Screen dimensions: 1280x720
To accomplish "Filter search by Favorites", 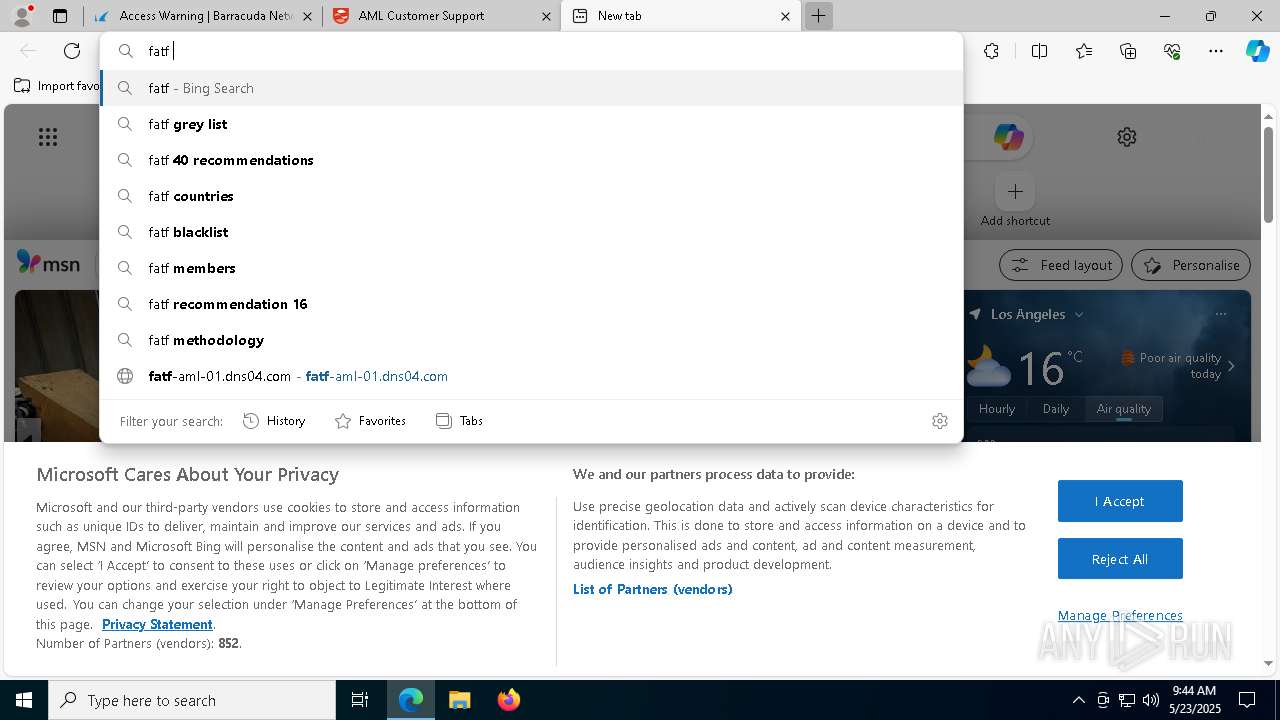I will [x=370, y=421].
